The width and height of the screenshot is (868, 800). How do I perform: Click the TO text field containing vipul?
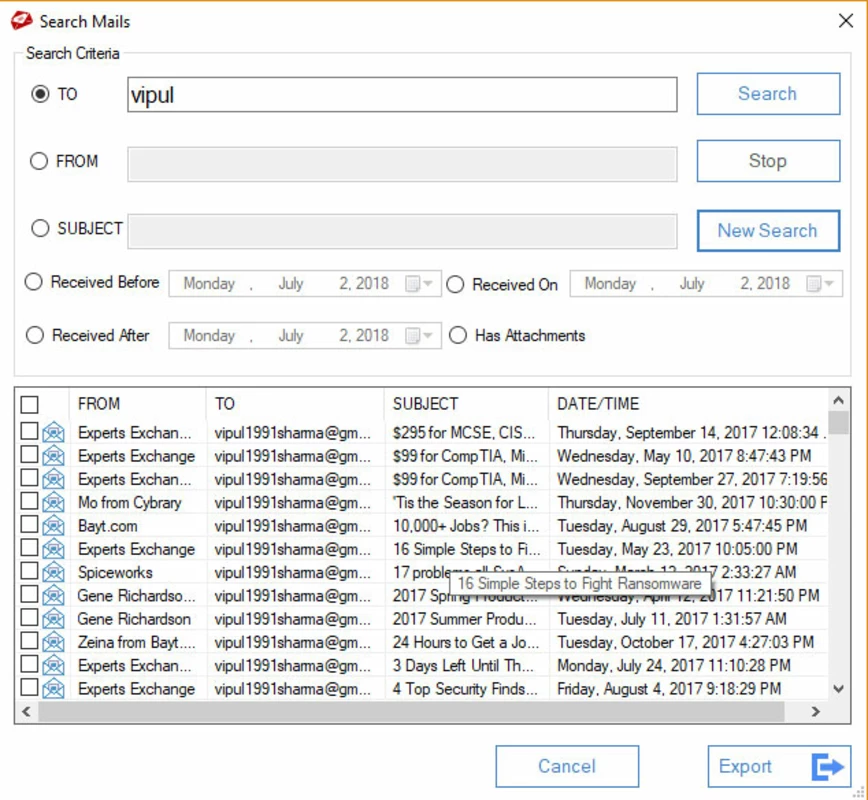[x=402, y=95]
